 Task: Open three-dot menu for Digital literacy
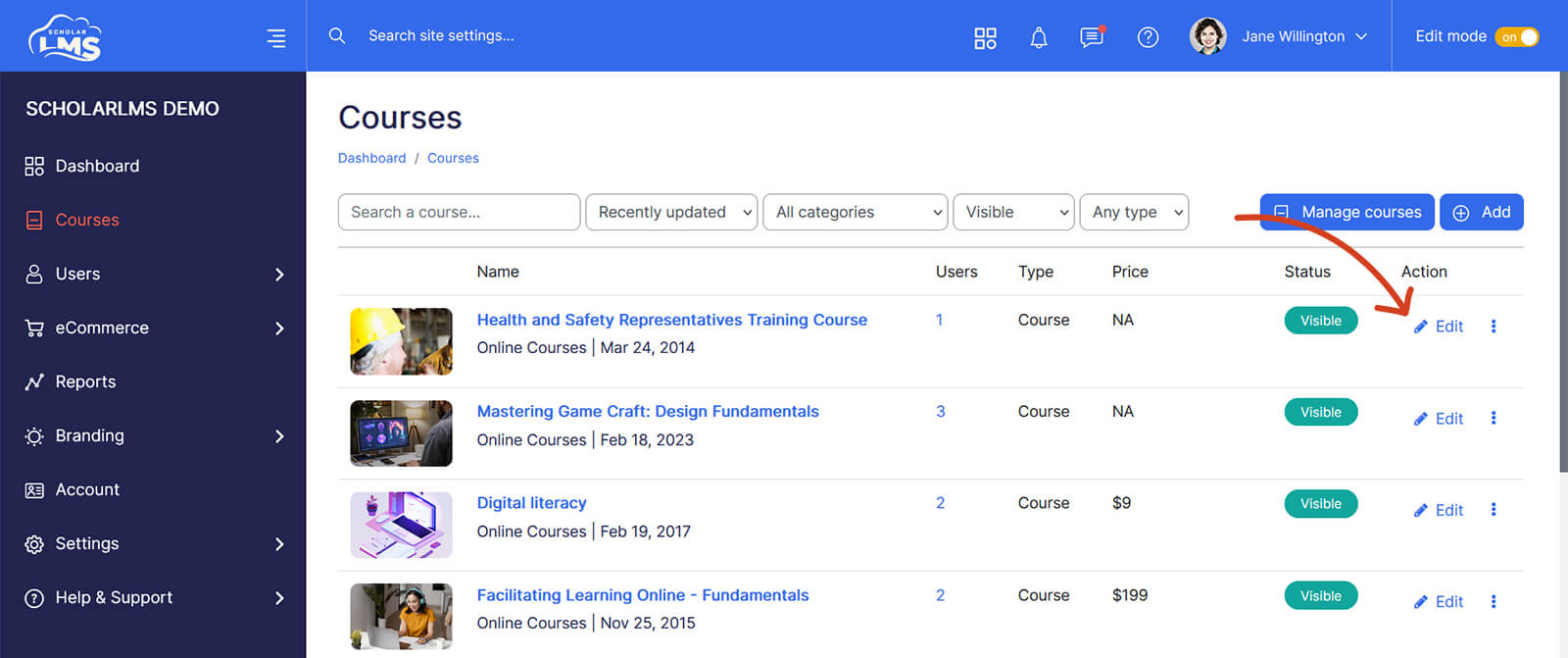1494,510
